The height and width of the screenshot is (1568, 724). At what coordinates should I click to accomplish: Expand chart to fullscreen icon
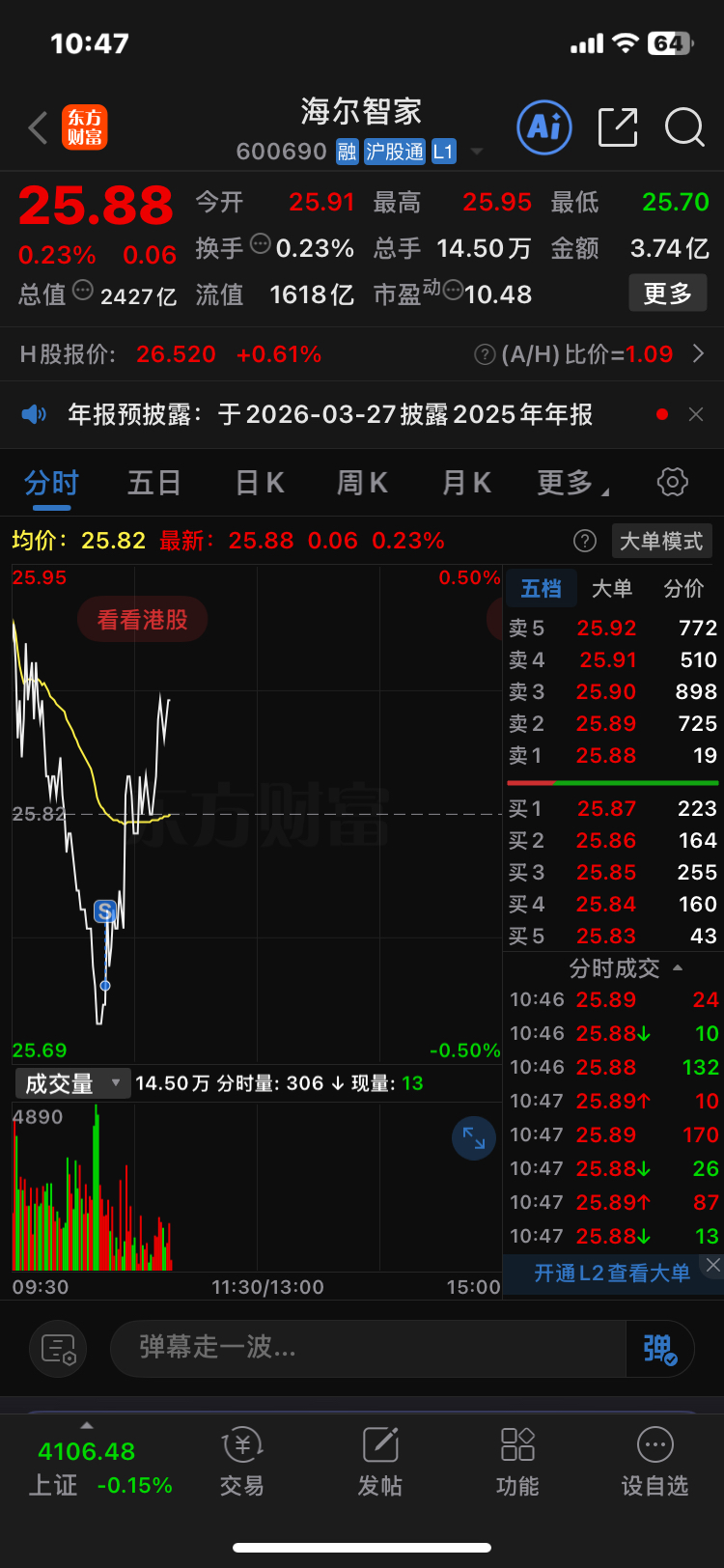474,1137
